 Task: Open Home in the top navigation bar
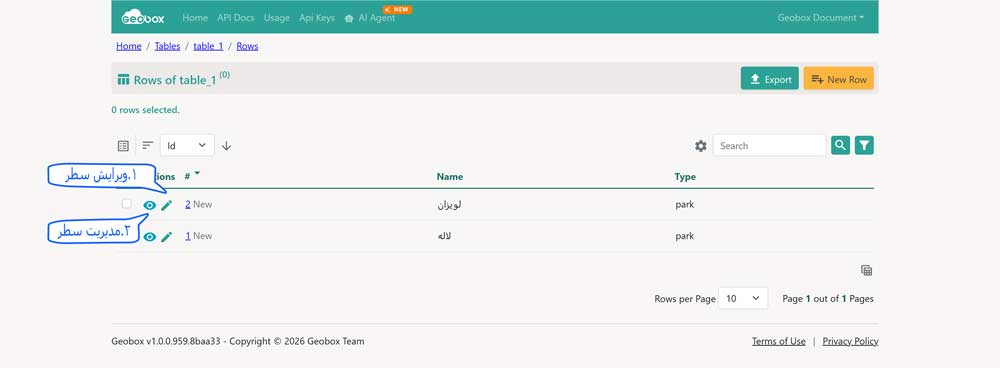coord(195,18)
